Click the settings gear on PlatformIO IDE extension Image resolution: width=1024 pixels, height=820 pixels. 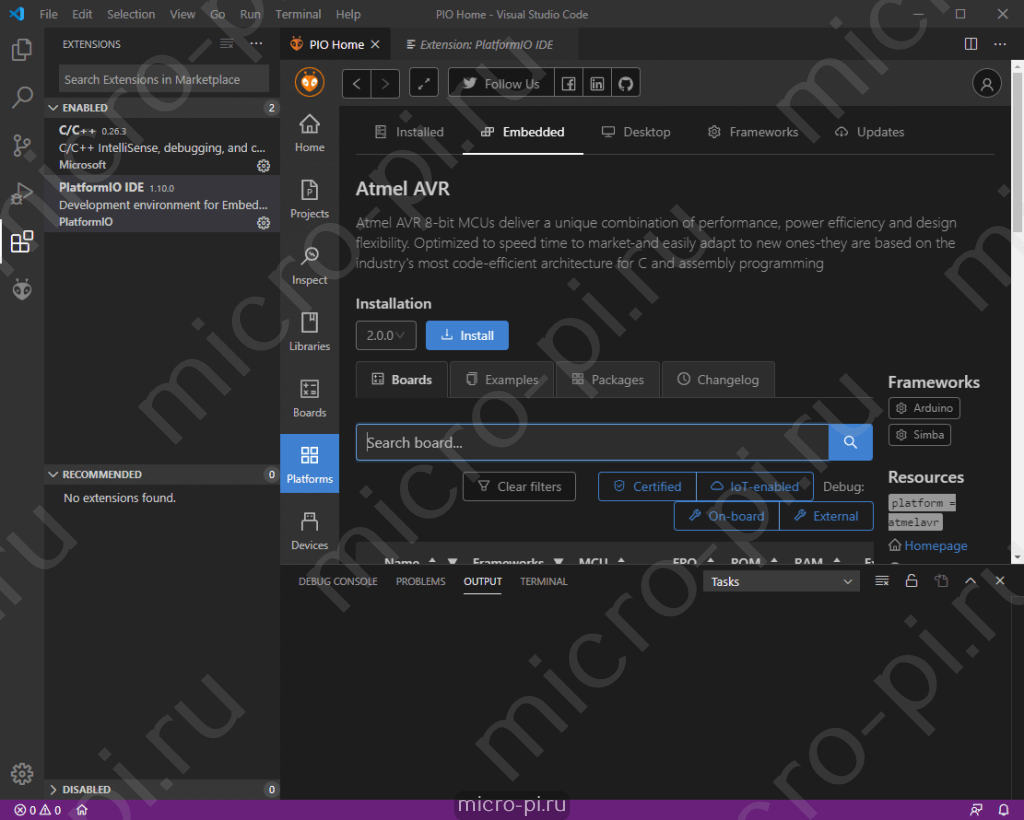coord(263,223)
